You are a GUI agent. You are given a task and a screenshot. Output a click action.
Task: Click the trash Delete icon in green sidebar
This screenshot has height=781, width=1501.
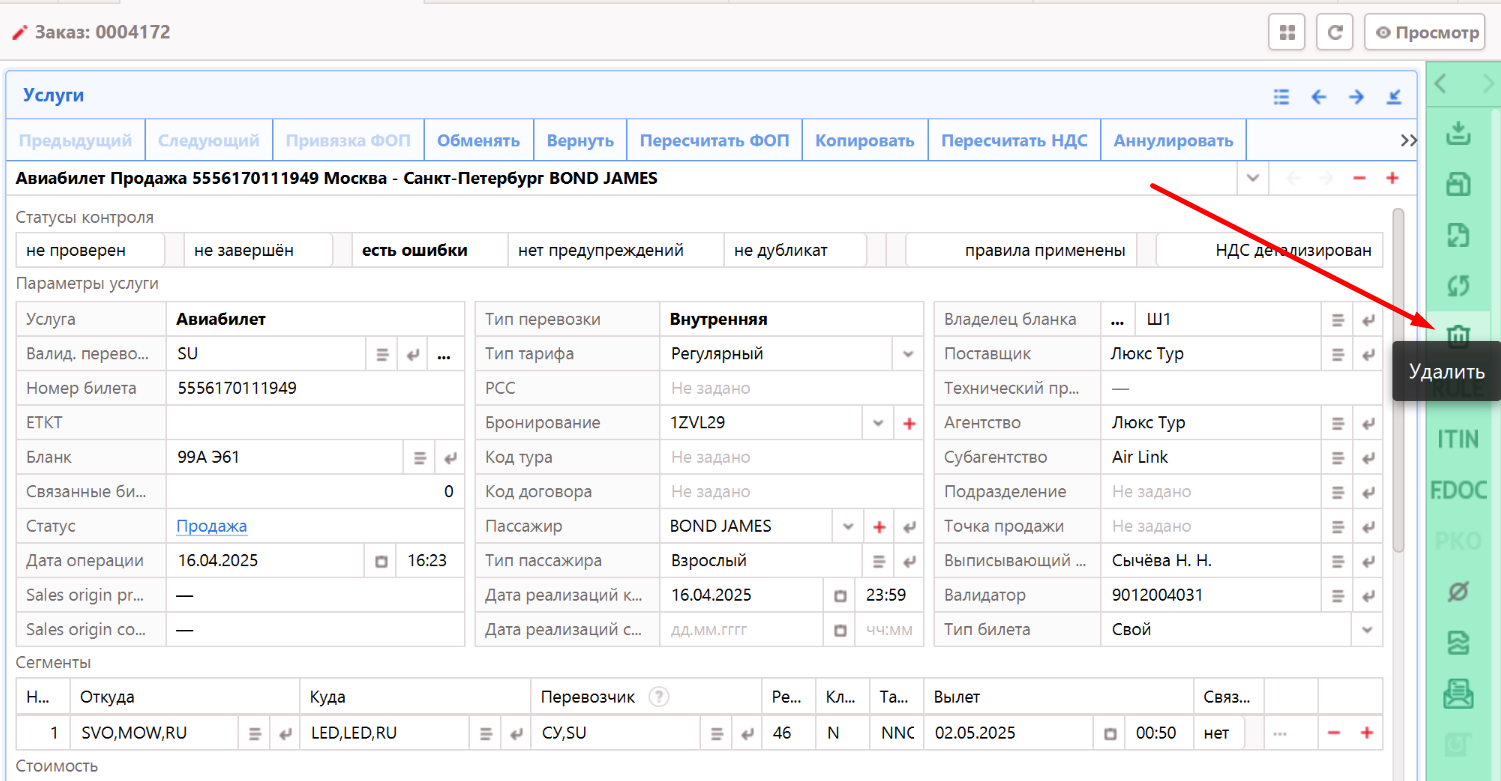[1458, 336]
